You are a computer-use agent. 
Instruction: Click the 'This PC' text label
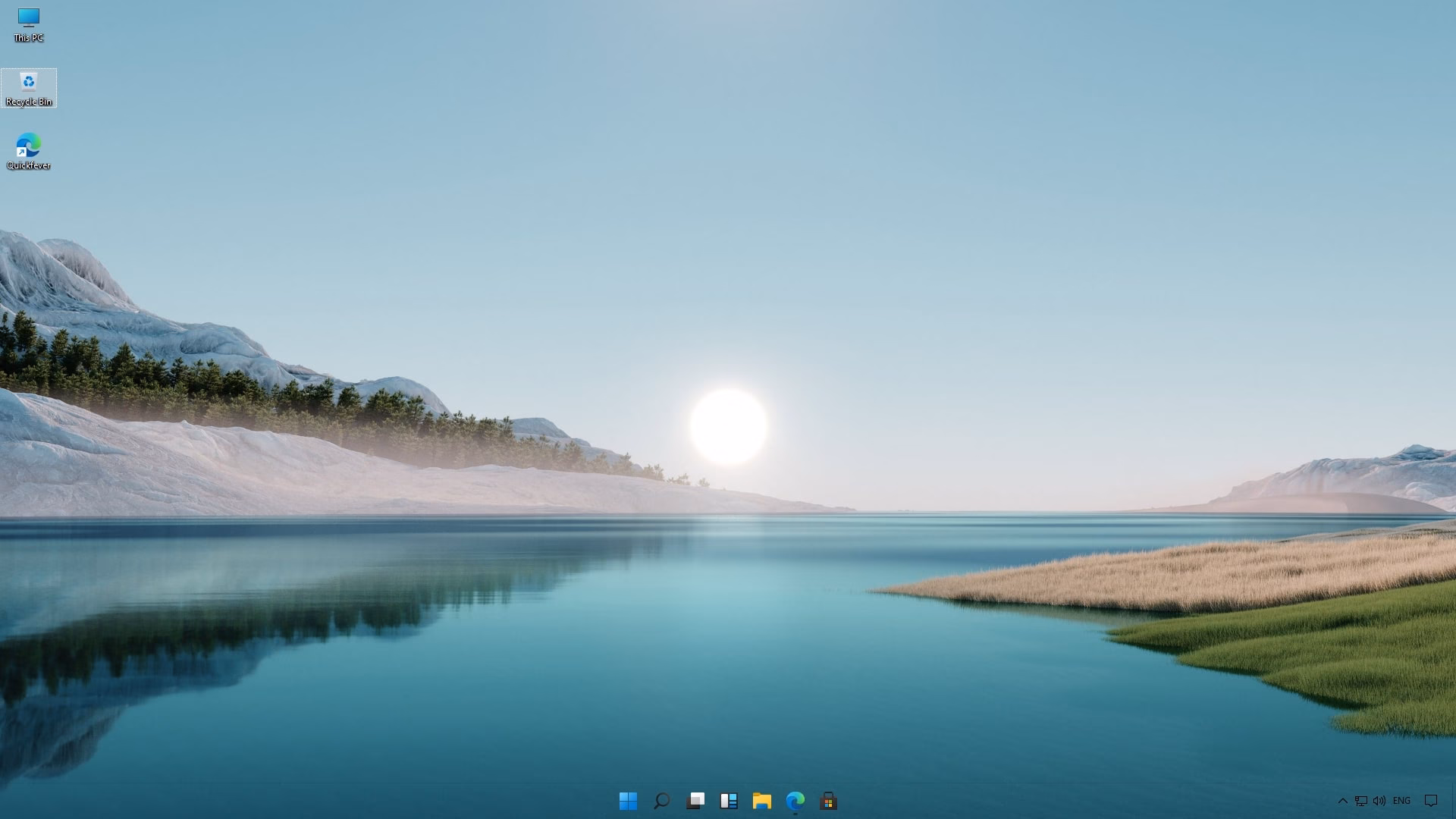coord(29,38)
